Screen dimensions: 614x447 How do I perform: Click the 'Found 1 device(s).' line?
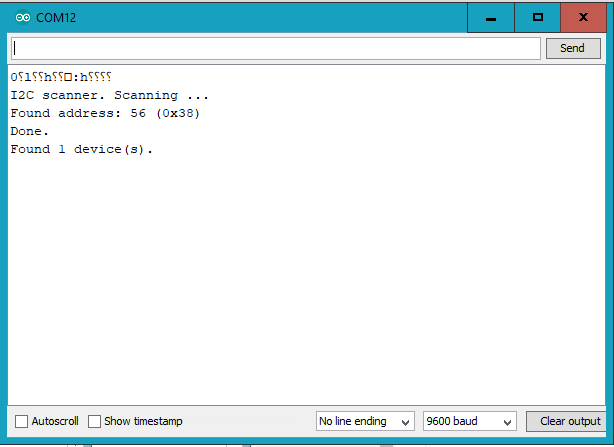(x=81, y=149)
